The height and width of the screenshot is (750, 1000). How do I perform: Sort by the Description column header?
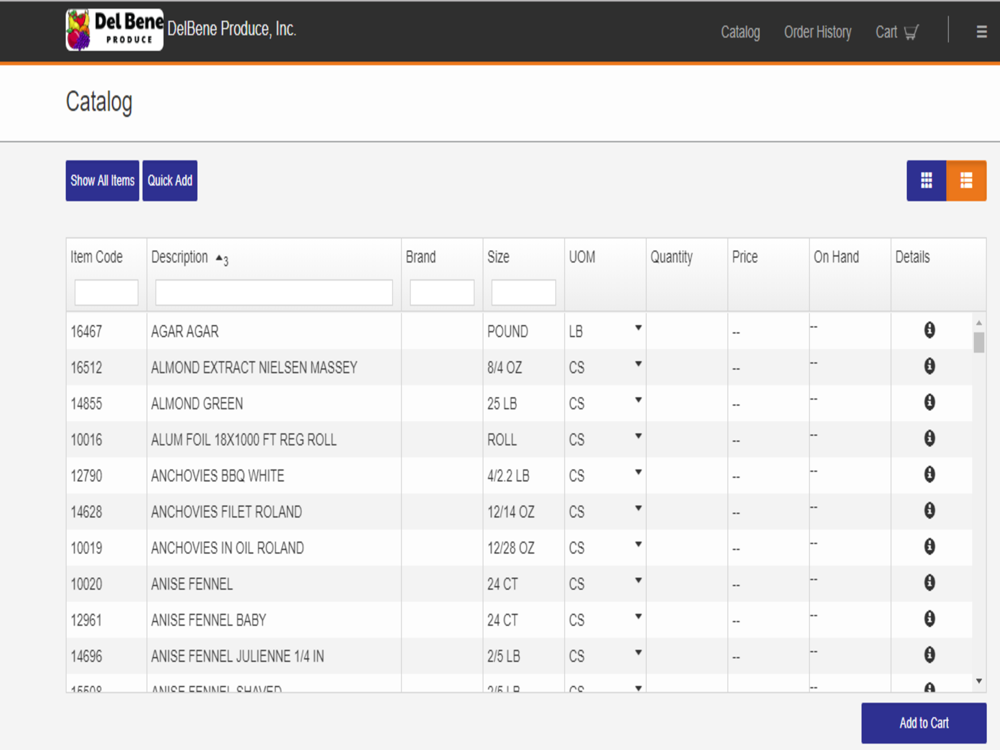pos(179,257)
